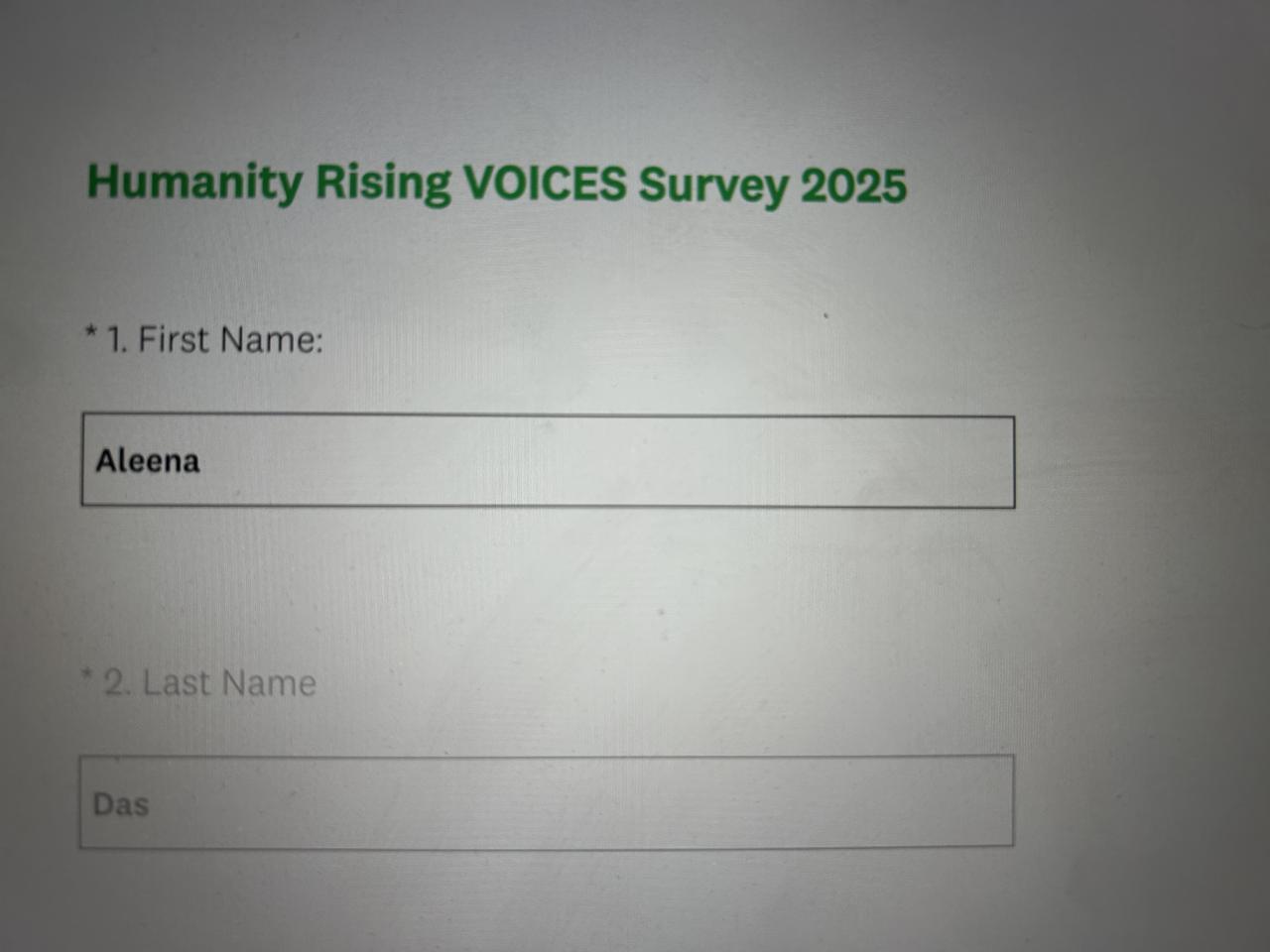
Task: Click the word "VOICES" in the heading
Action: point(545,183)
